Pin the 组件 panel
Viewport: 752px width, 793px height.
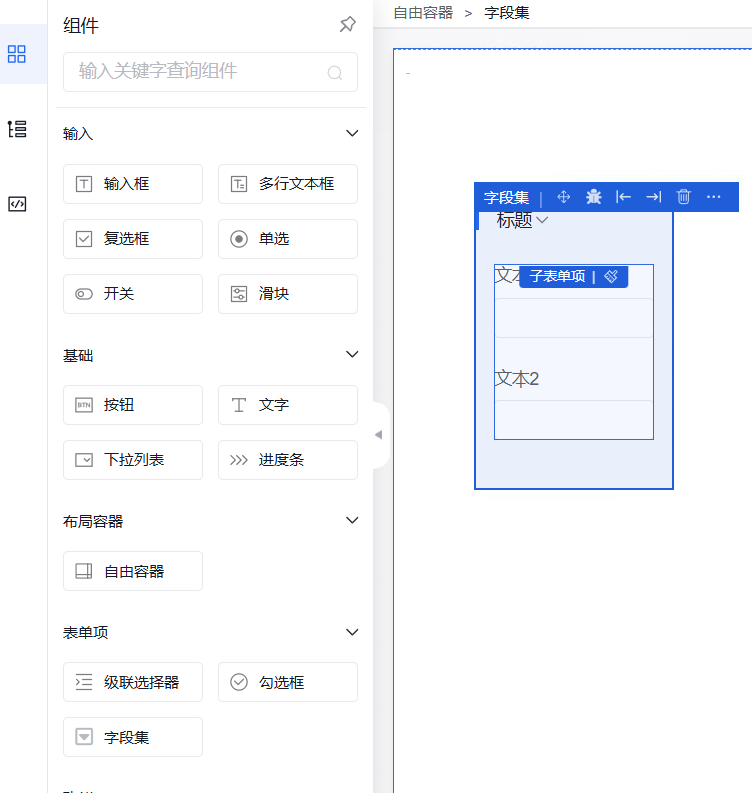(x=347, y=25)
